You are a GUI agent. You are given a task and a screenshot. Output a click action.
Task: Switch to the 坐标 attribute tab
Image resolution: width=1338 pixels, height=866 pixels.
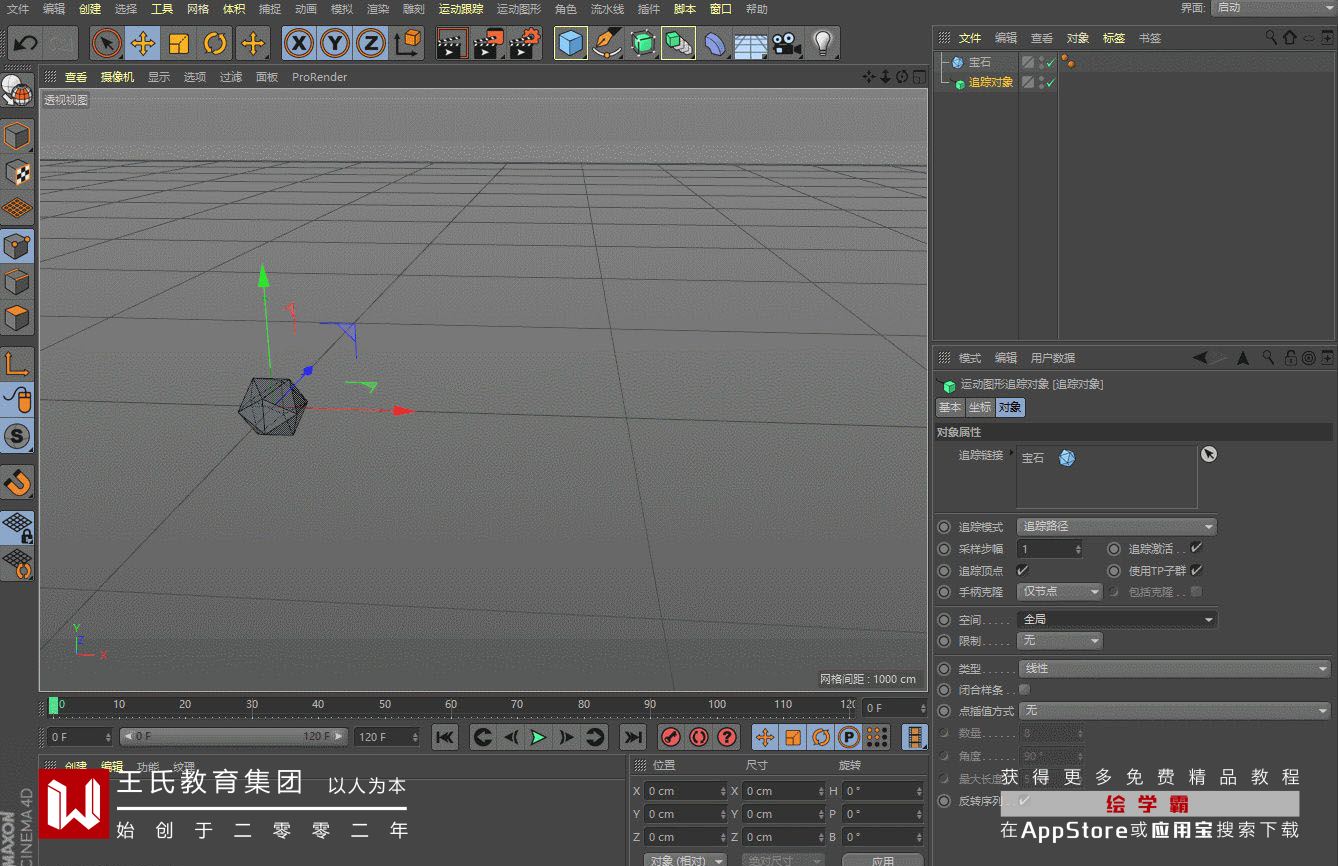[x=980, y=408]
